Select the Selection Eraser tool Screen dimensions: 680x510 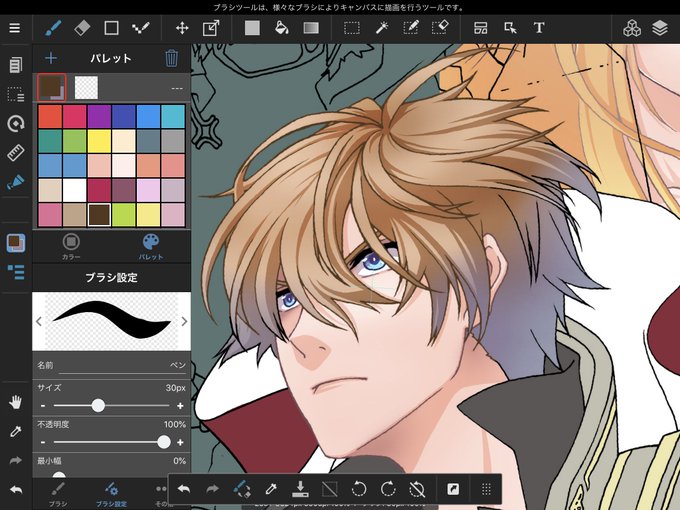click(x=440, y=29)
